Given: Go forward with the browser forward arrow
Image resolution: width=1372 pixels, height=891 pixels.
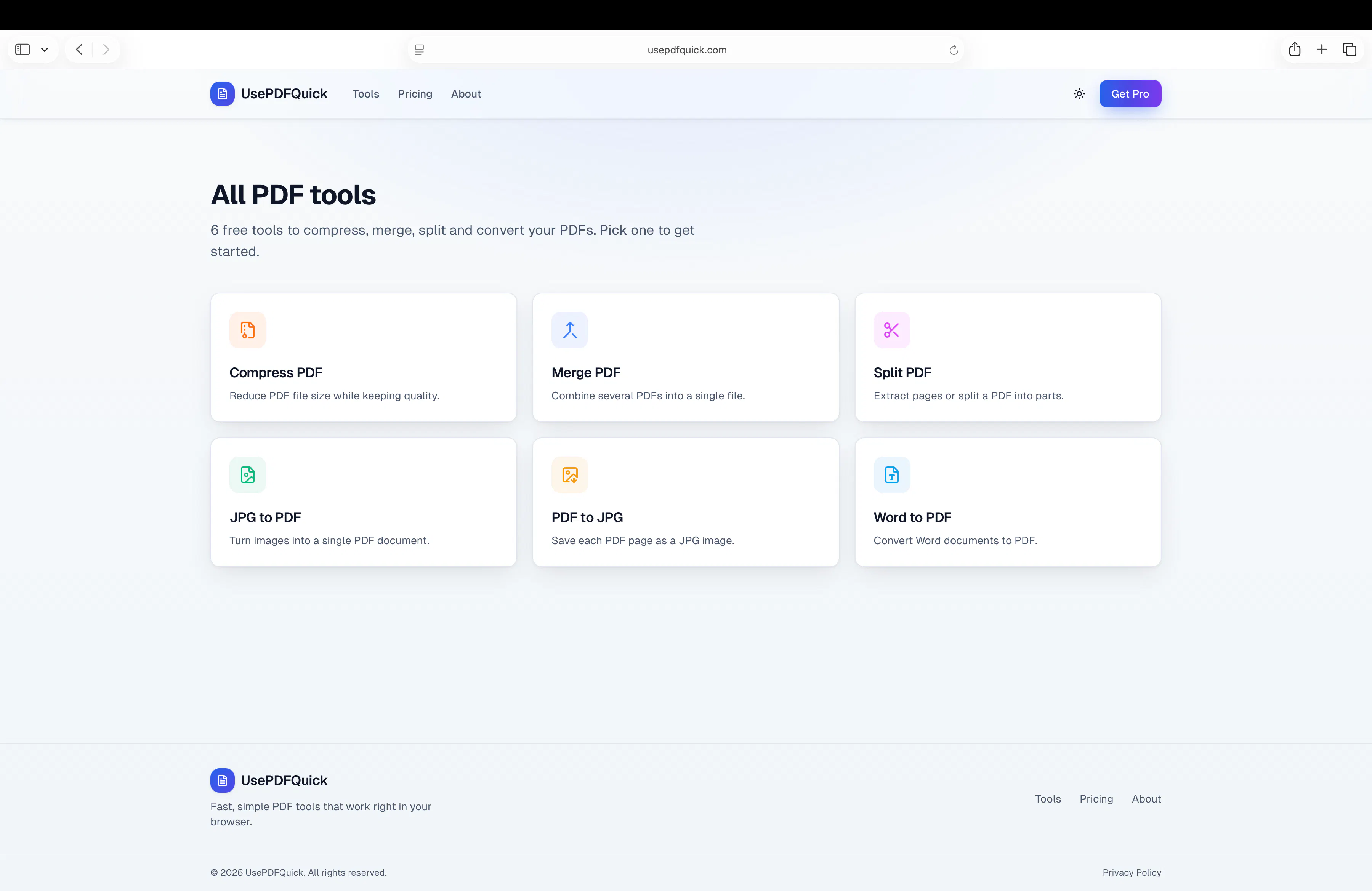Looking at the screenshot, I should coord(106,50).
